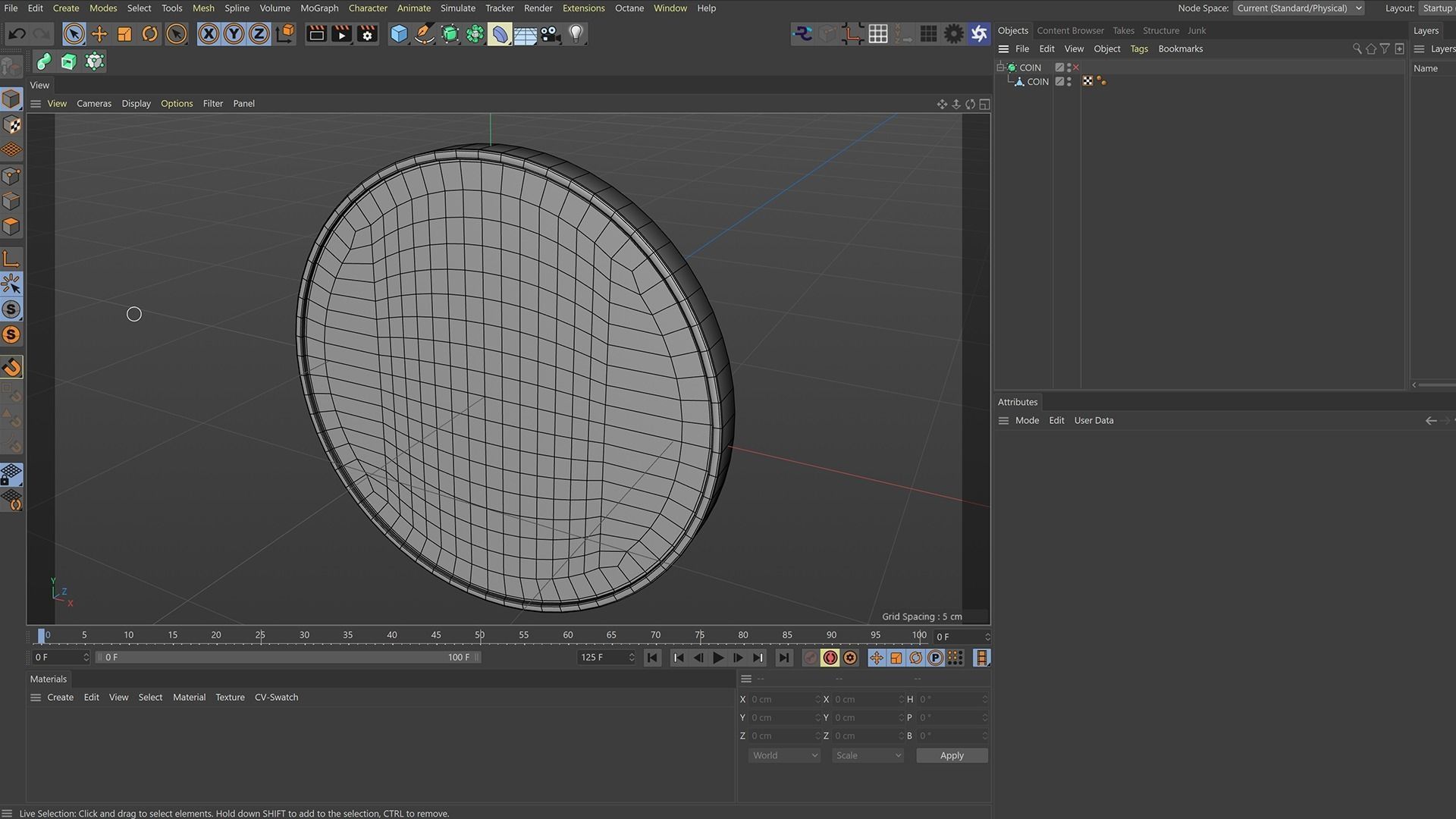Viewport: 1456px width, 819px height.
Task: Toggle Parameter keyframe recording P button
Action: pos(936,658)
